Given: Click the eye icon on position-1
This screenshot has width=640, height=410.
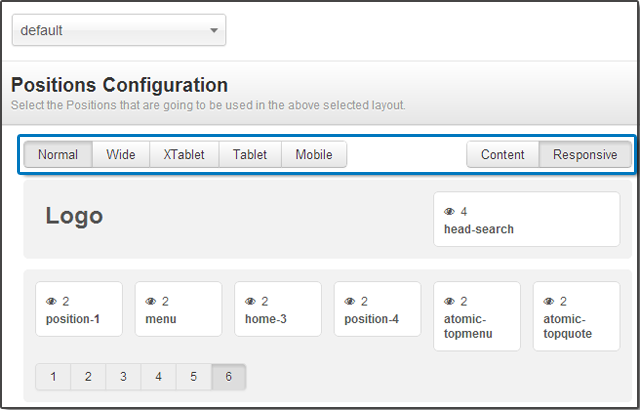Looking at the screenshot, I should click(51, 302).
